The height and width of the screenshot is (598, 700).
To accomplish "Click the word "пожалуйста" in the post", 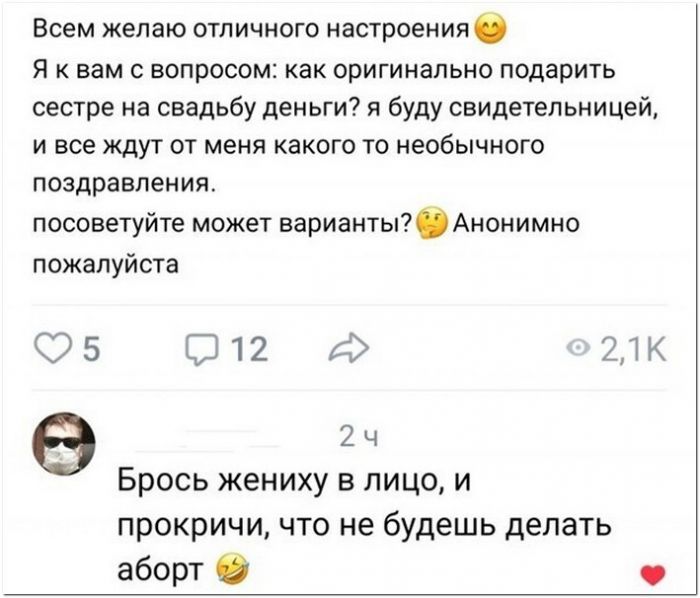I will [x=106, y=265].
